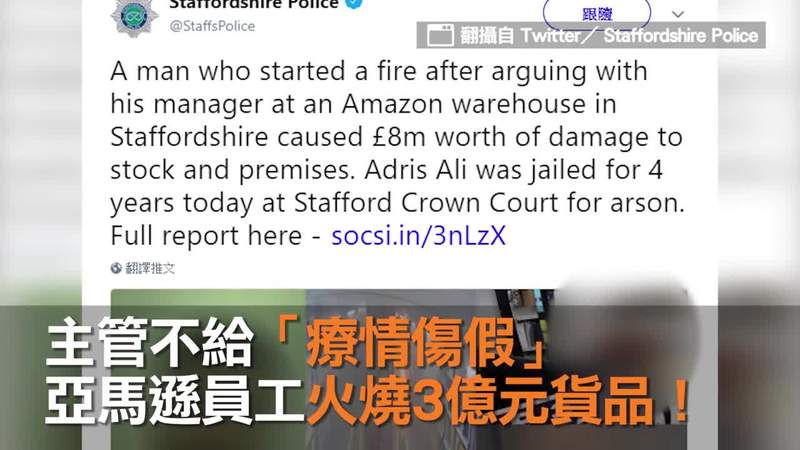
Task: Expand the chevron menu beside 跟隨
Action: click(678, 14)
